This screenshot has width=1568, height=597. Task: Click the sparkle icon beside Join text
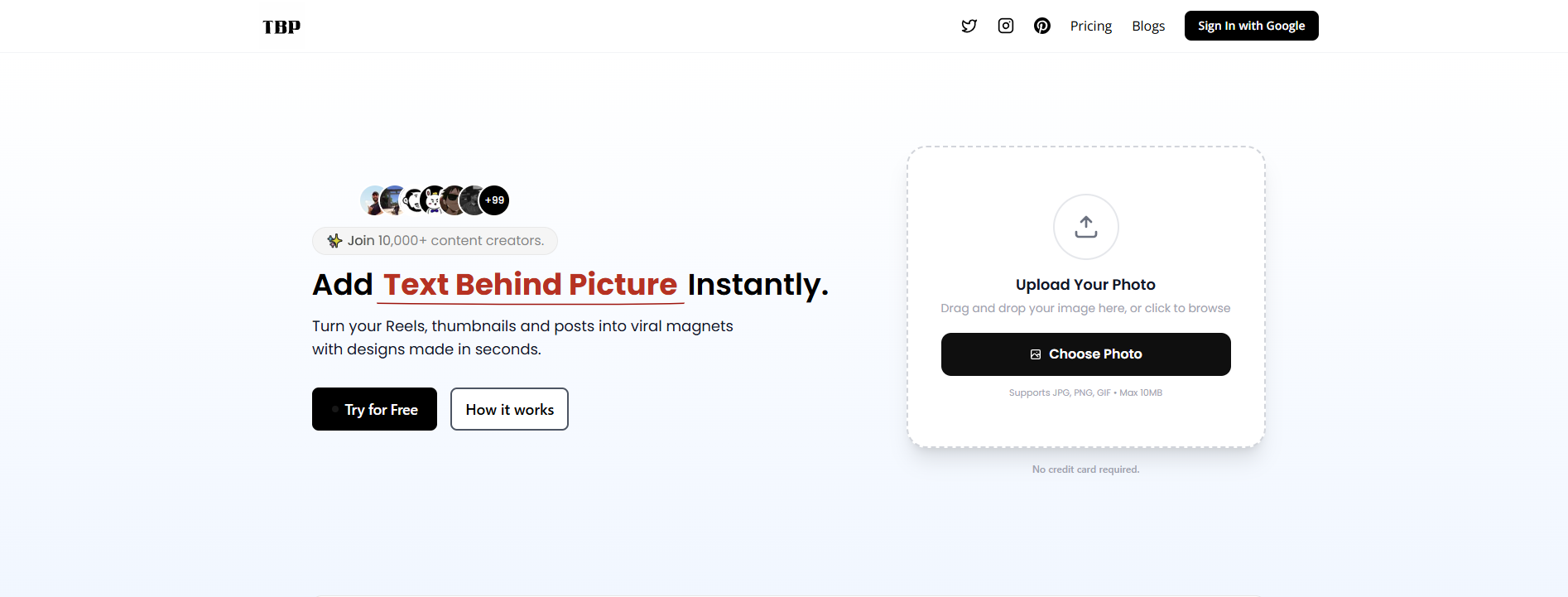[334, 241]
